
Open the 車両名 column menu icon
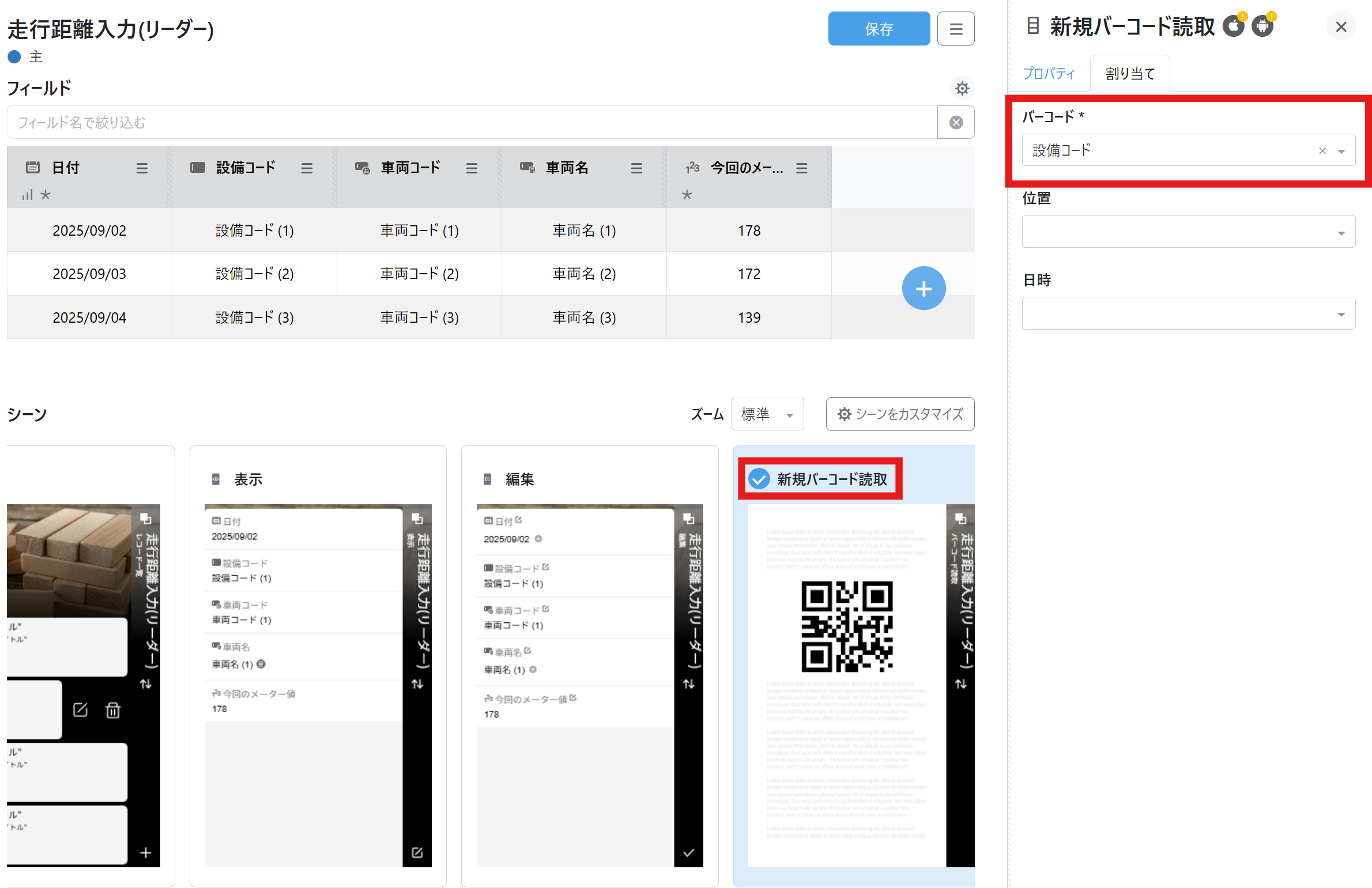click(x=636, y=168)
